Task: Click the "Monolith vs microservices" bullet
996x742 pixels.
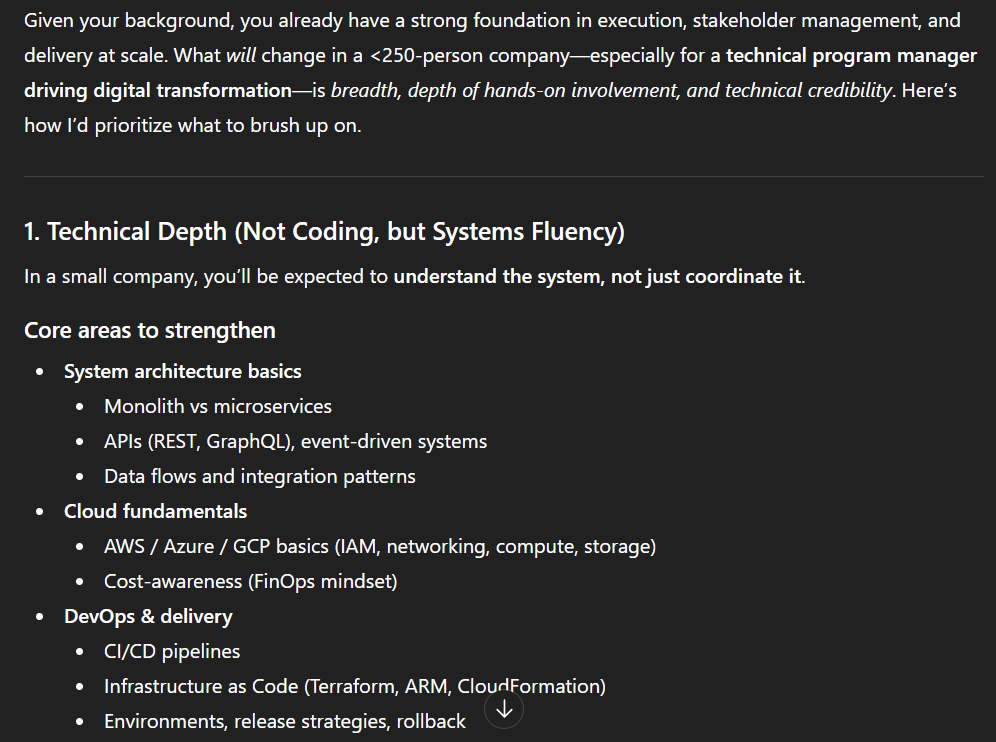Action: point(218,406)
